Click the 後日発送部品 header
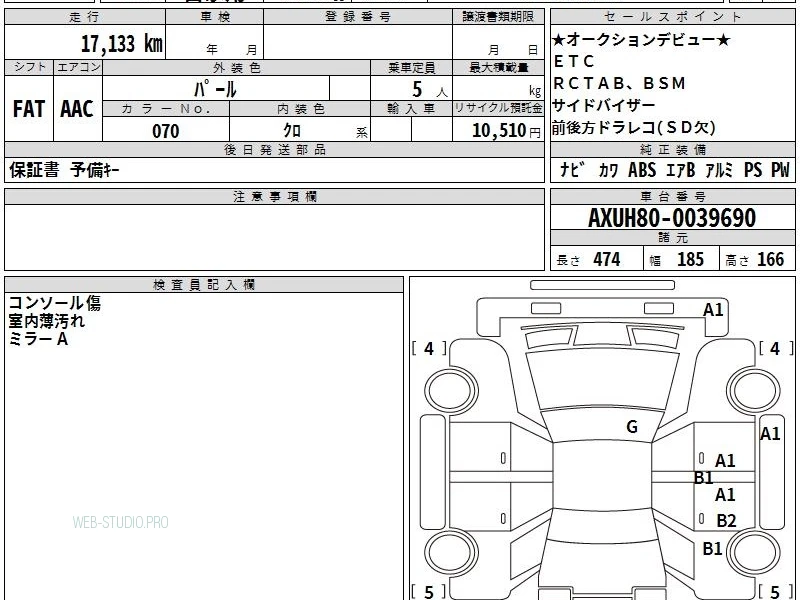Screen dimensions: 800x600 [x=274, y=149]
